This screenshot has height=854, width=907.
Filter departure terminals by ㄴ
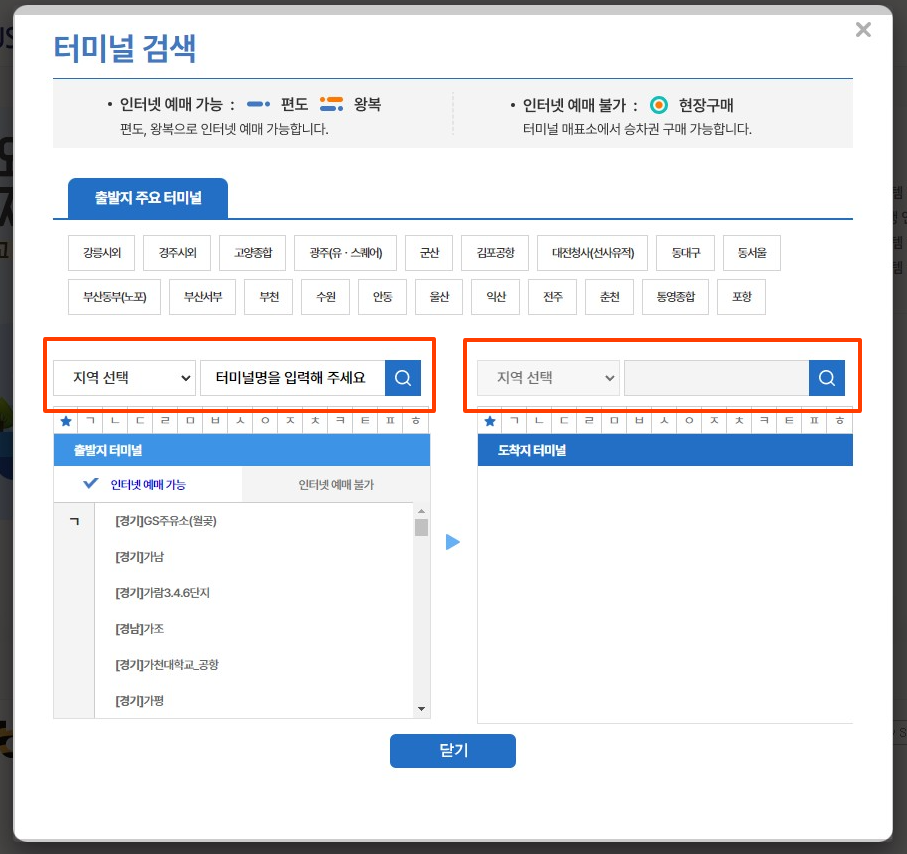tap(116, 421)
